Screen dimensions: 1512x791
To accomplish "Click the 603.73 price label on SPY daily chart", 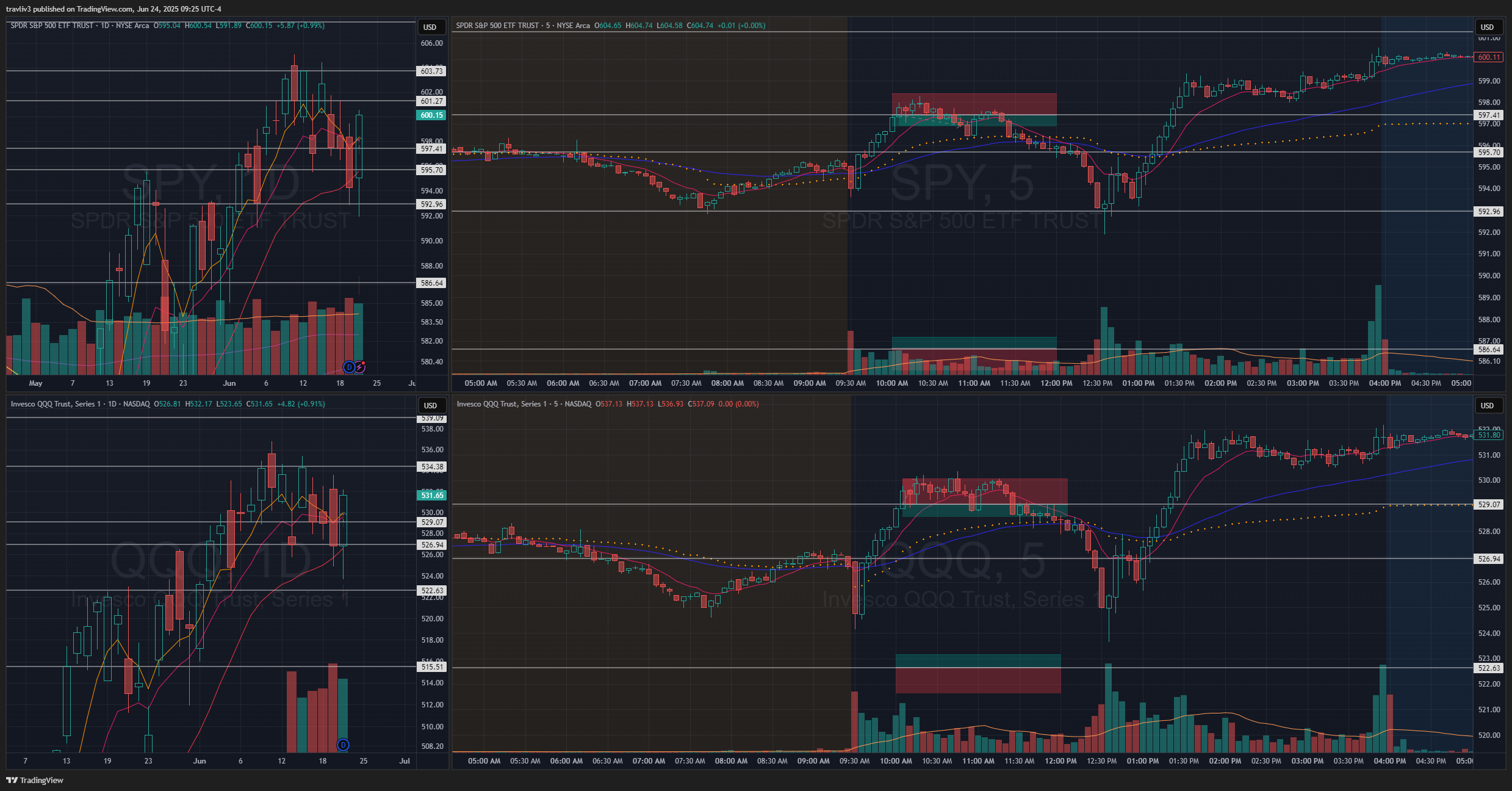I will tap(431, 71).
